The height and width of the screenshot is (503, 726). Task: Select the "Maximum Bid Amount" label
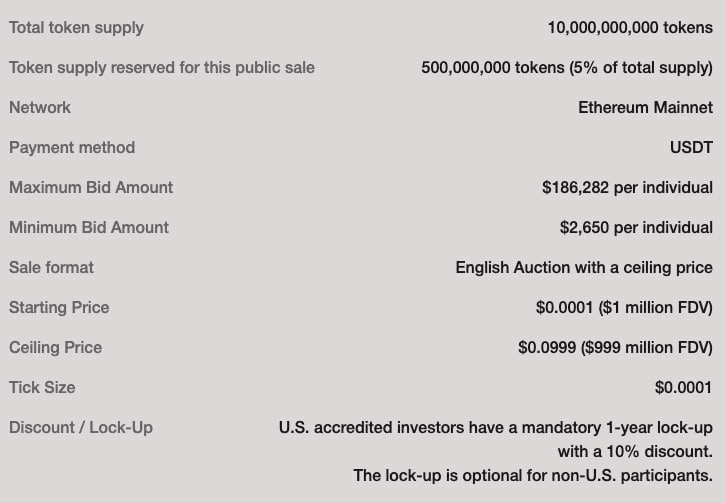(x=91, y=187)
